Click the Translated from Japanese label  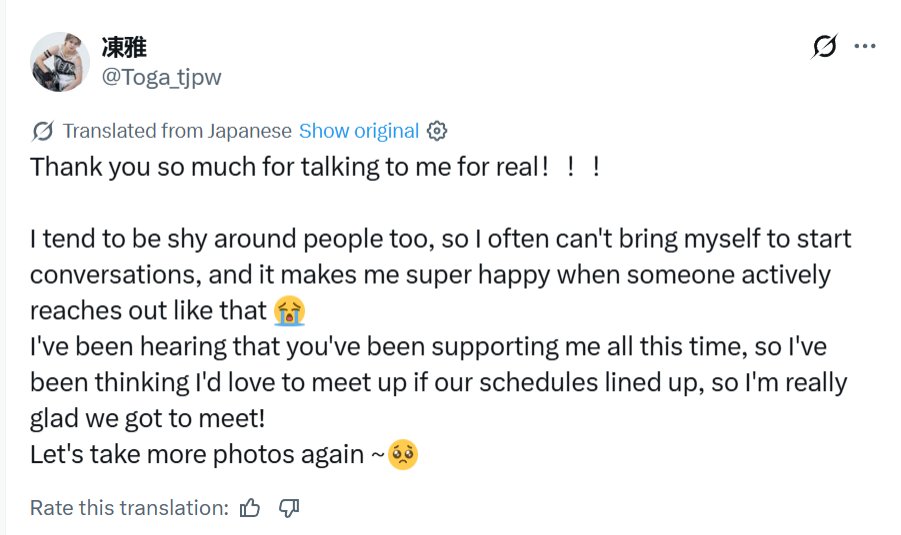tap(177, 131)
